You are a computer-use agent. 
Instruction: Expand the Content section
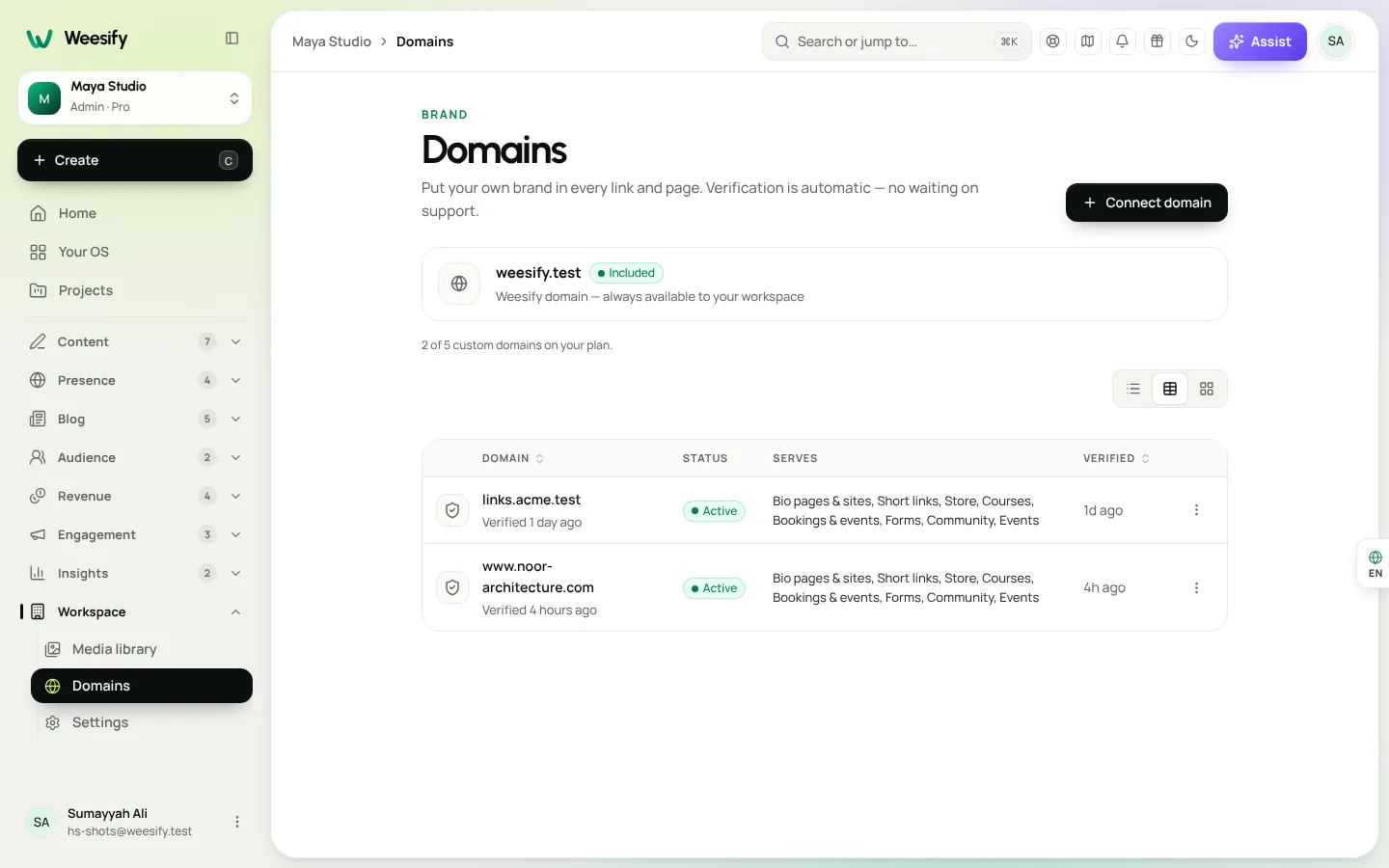(135, 341)
